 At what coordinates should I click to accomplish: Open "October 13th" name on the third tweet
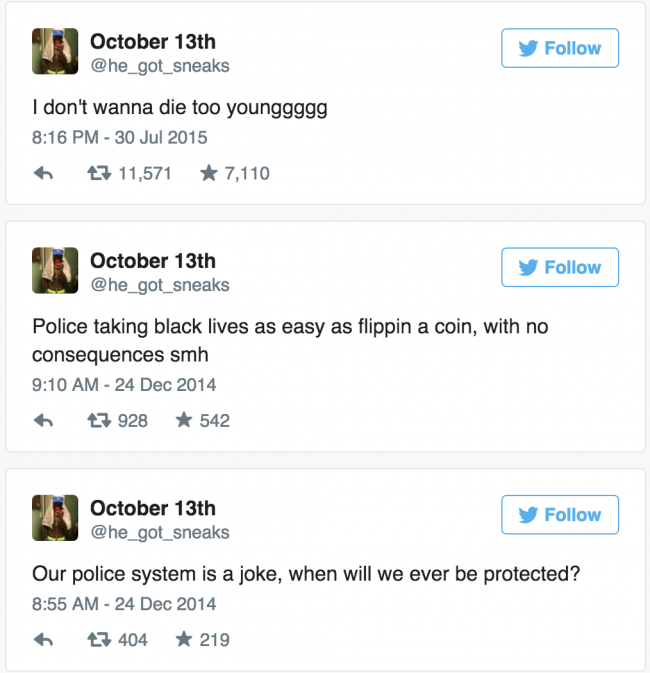tap(153, 508)
